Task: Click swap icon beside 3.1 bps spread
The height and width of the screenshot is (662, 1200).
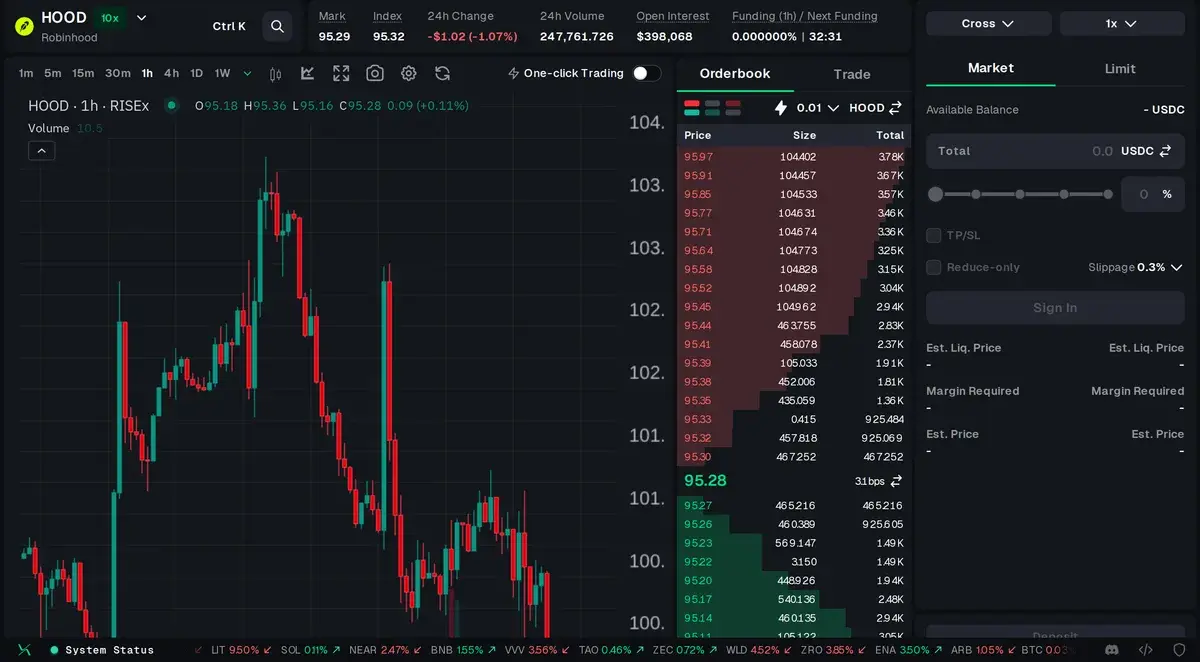Action: [x=896, y=481]
